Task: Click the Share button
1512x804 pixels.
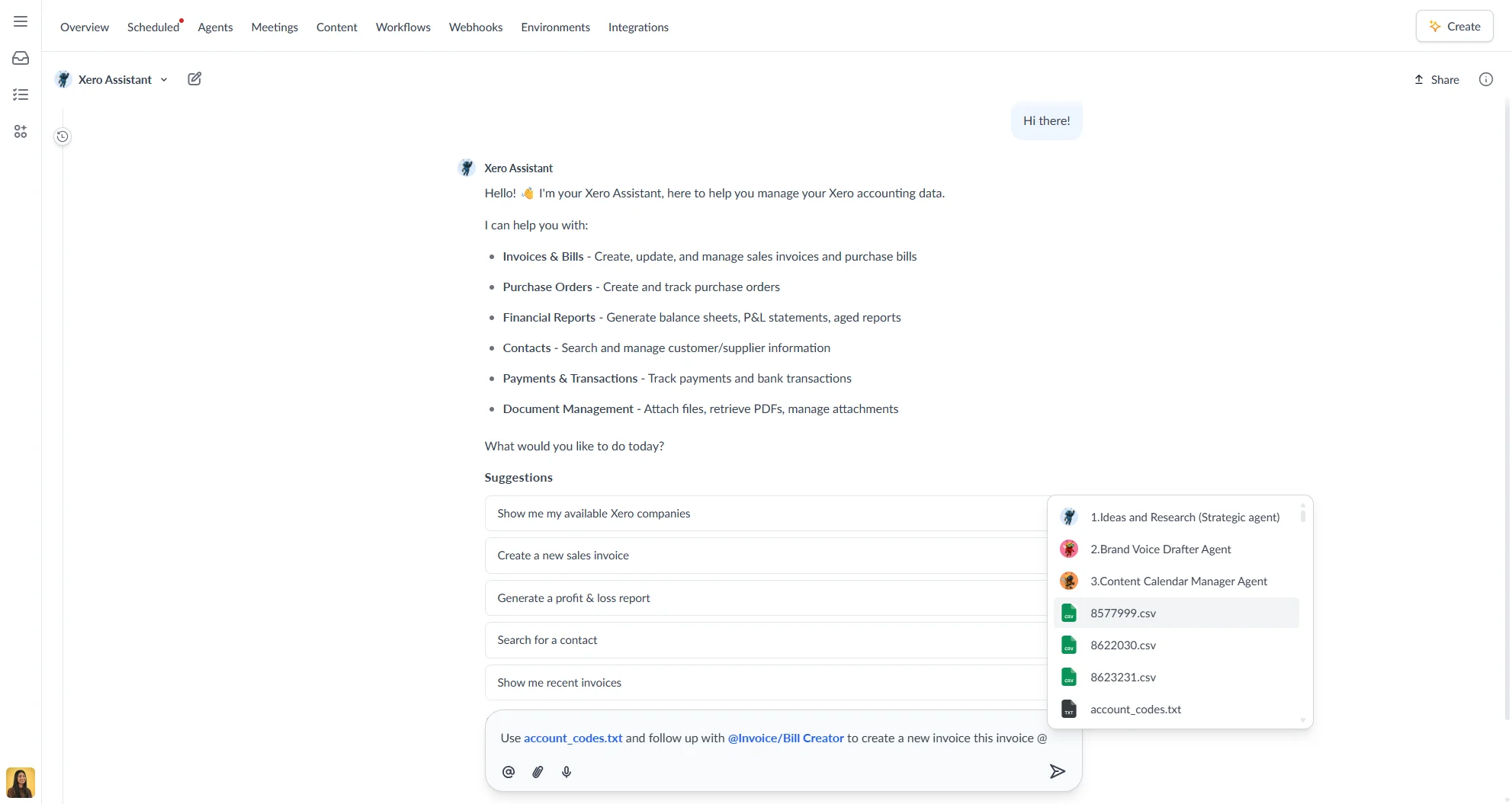Action: click(x=1437, y=78)
